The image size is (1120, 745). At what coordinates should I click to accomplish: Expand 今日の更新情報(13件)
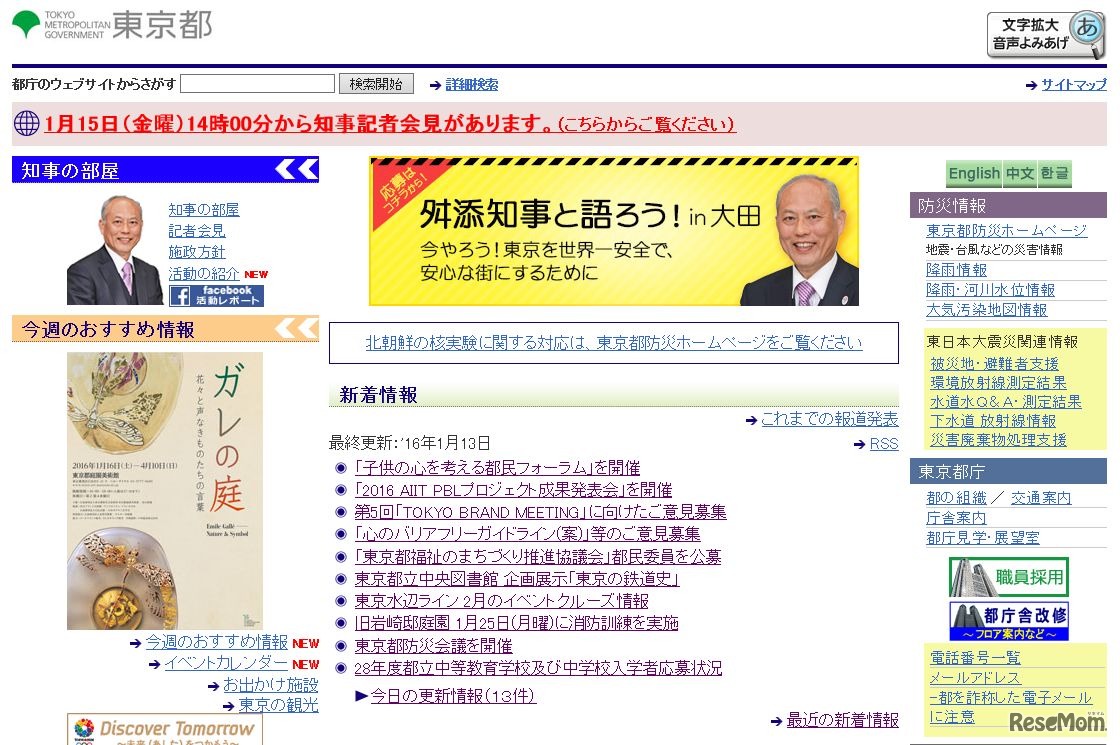[x=453, y=695]
